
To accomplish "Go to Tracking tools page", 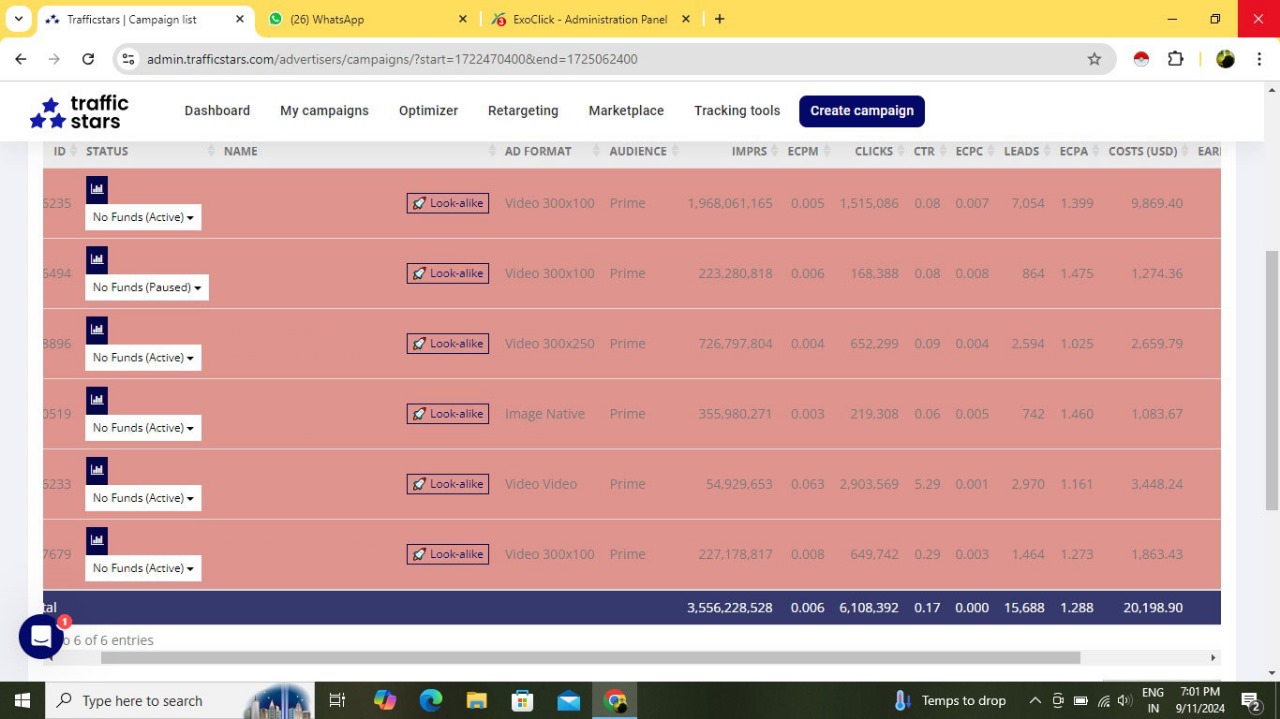I will click(x=737, y=111).
